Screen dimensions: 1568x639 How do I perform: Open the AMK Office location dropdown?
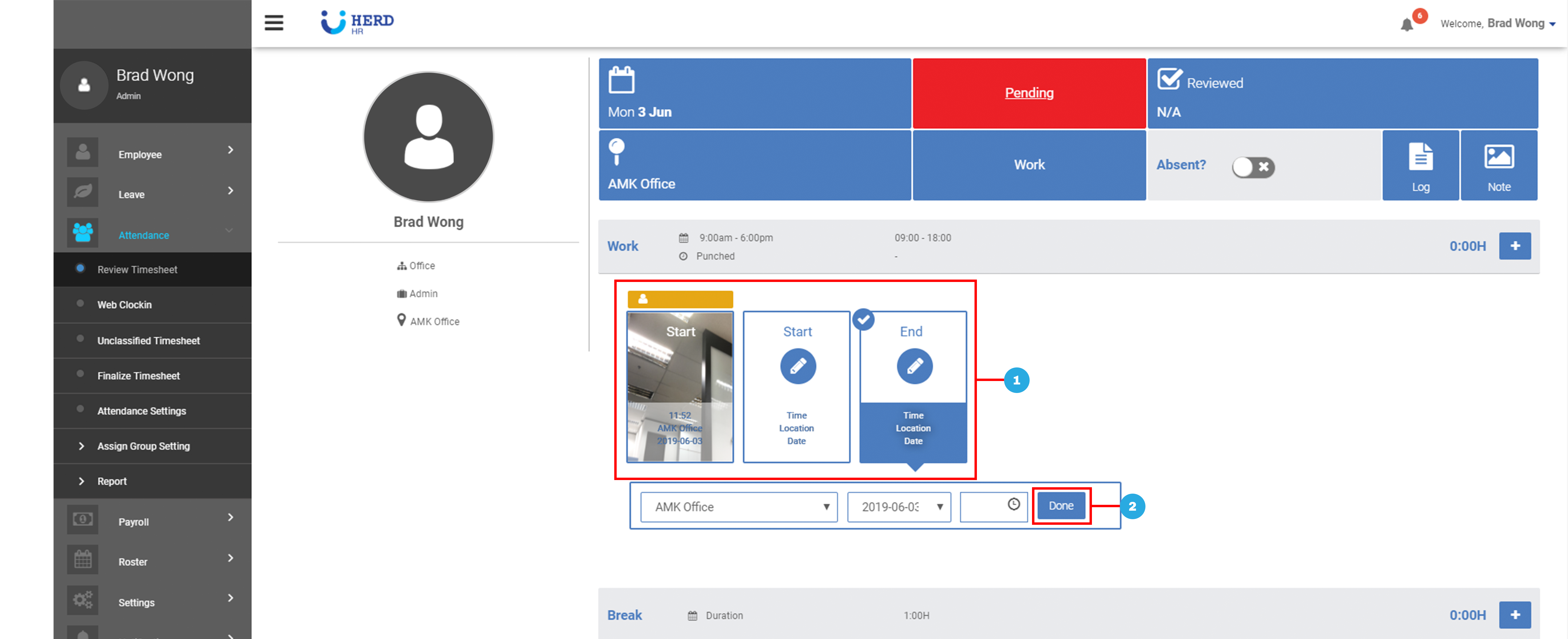click(x=739, y=507)
